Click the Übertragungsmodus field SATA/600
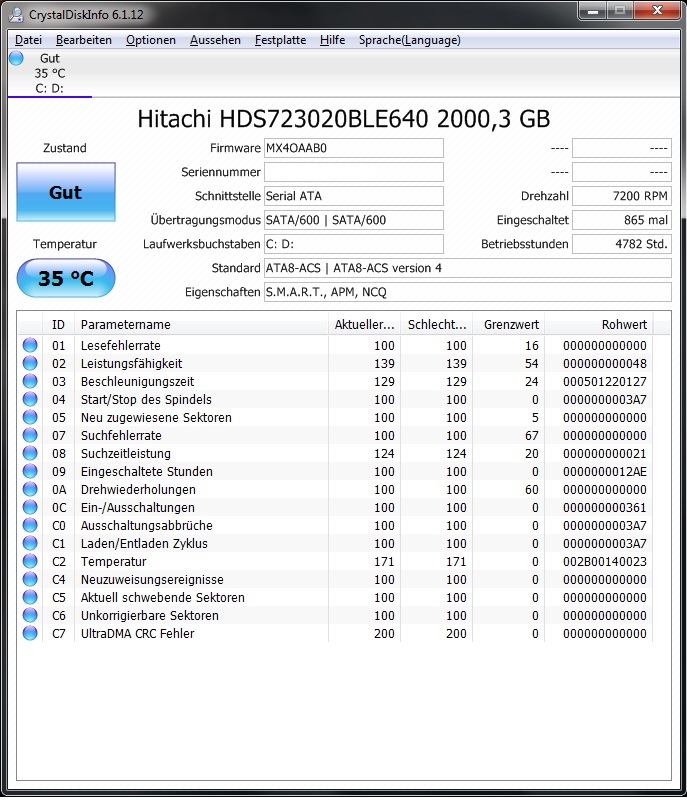The width and height of the screenshot is (687, 800). coord(353,220)
